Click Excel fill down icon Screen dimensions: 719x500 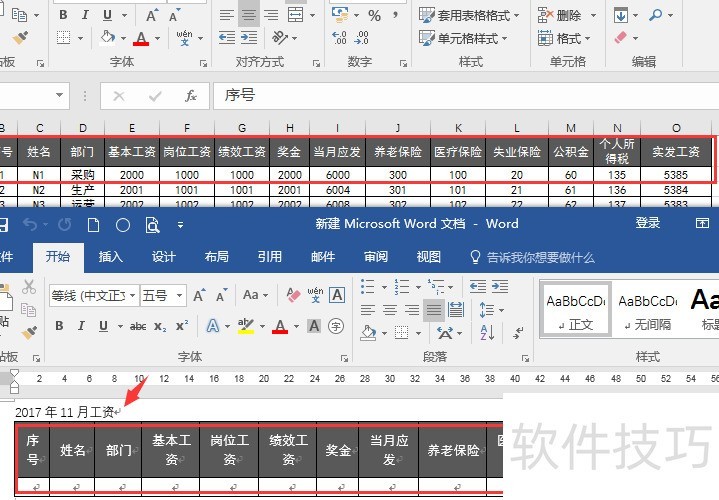click(621, 15)
